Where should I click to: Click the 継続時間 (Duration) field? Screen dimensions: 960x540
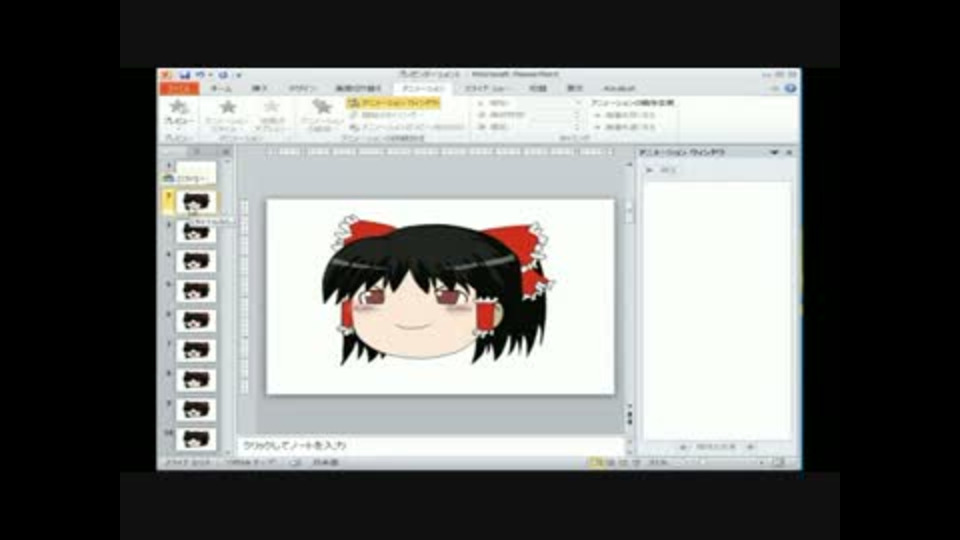[x=529, y=115]
